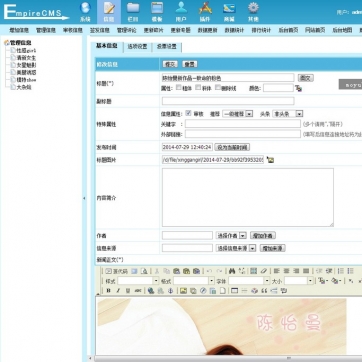
Task: Toggle underline in the editor toolbar
Action: click(128, 291)
